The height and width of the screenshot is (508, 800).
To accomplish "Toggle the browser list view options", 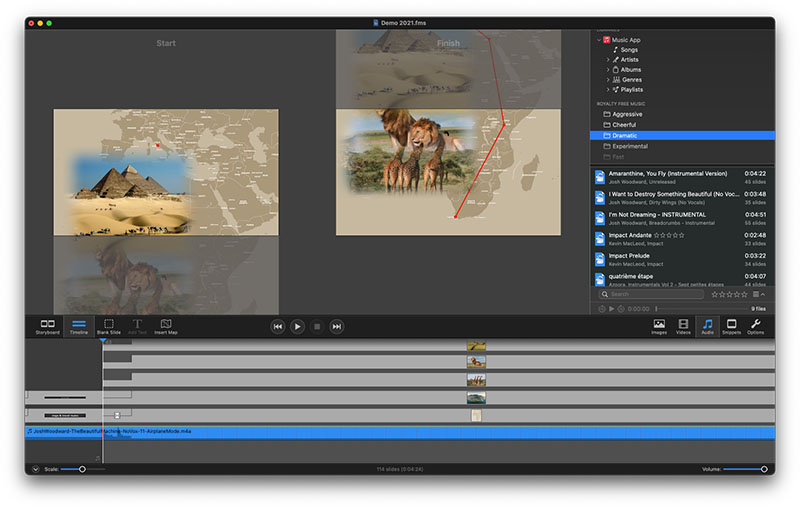I will tap(759, 294).
